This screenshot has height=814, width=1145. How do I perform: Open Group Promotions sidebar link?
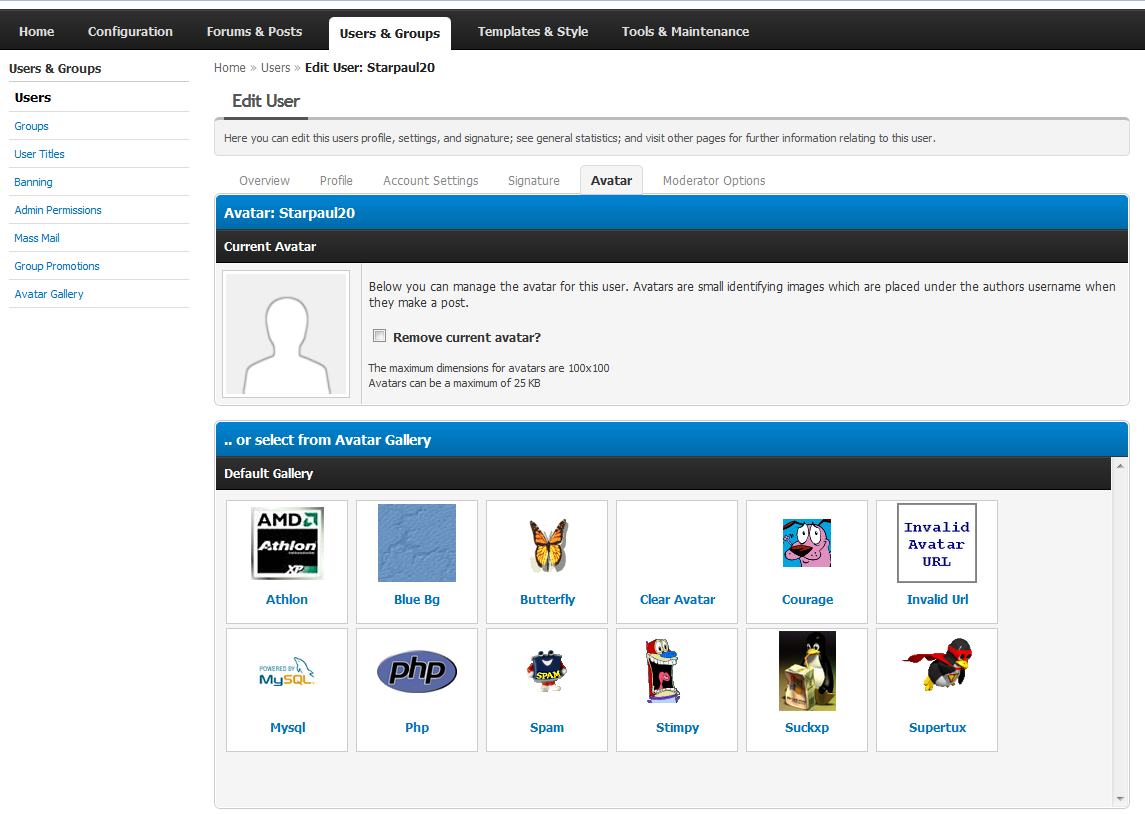57,266
